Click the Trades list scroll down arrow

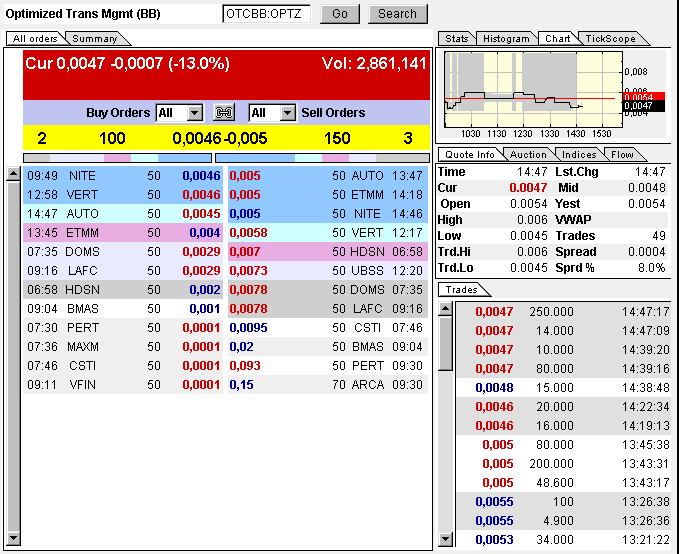[x=445, y=539]
